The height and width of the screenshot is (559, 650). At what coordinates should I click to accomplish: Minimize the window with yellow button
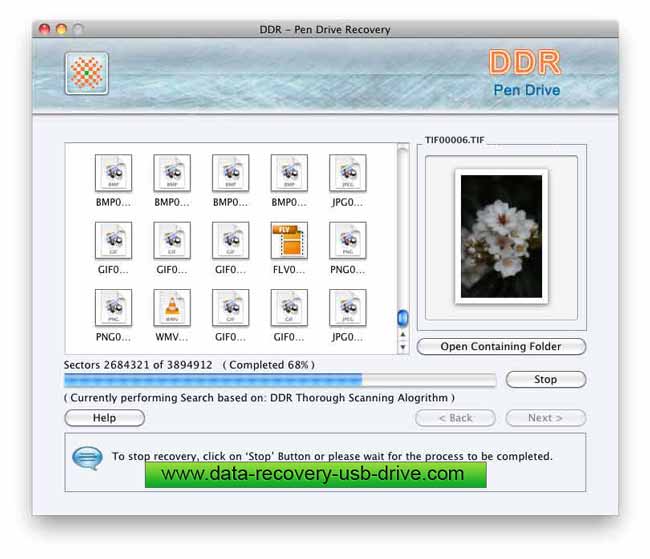(x=61, y=29)
